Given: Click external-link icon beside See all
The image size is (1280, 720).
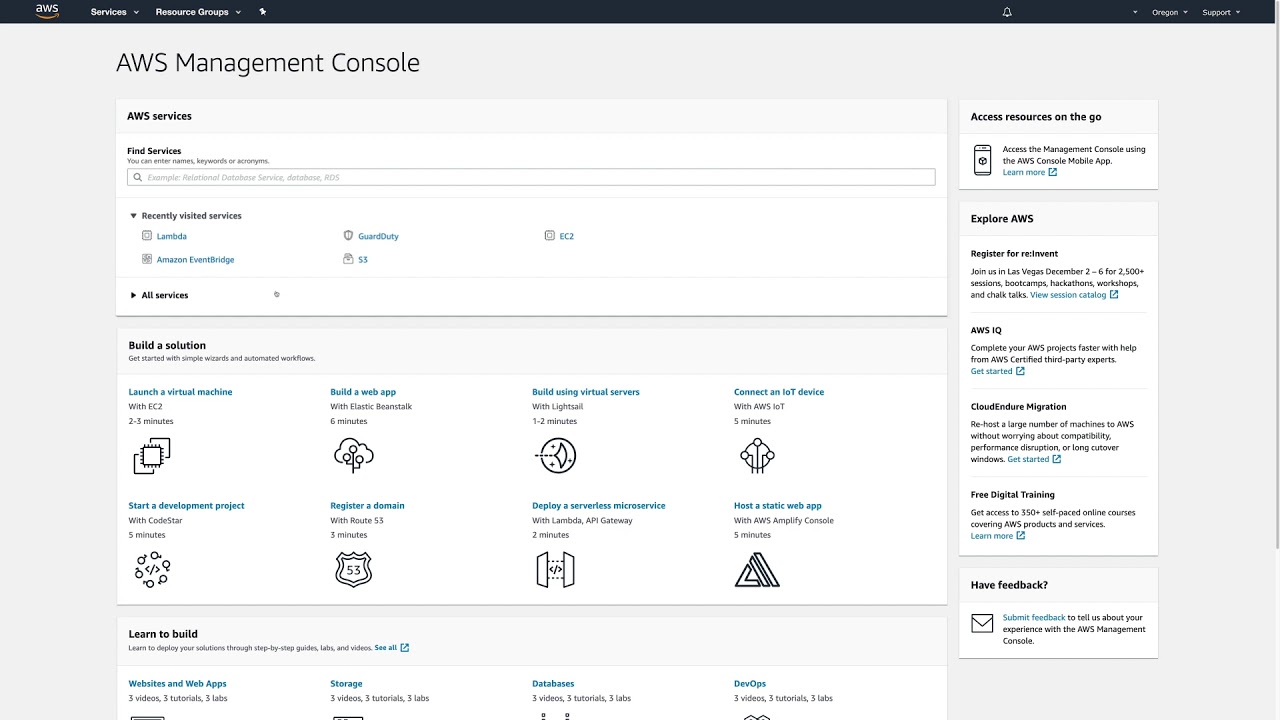Looking at the screenshot, I should point(405,648).
